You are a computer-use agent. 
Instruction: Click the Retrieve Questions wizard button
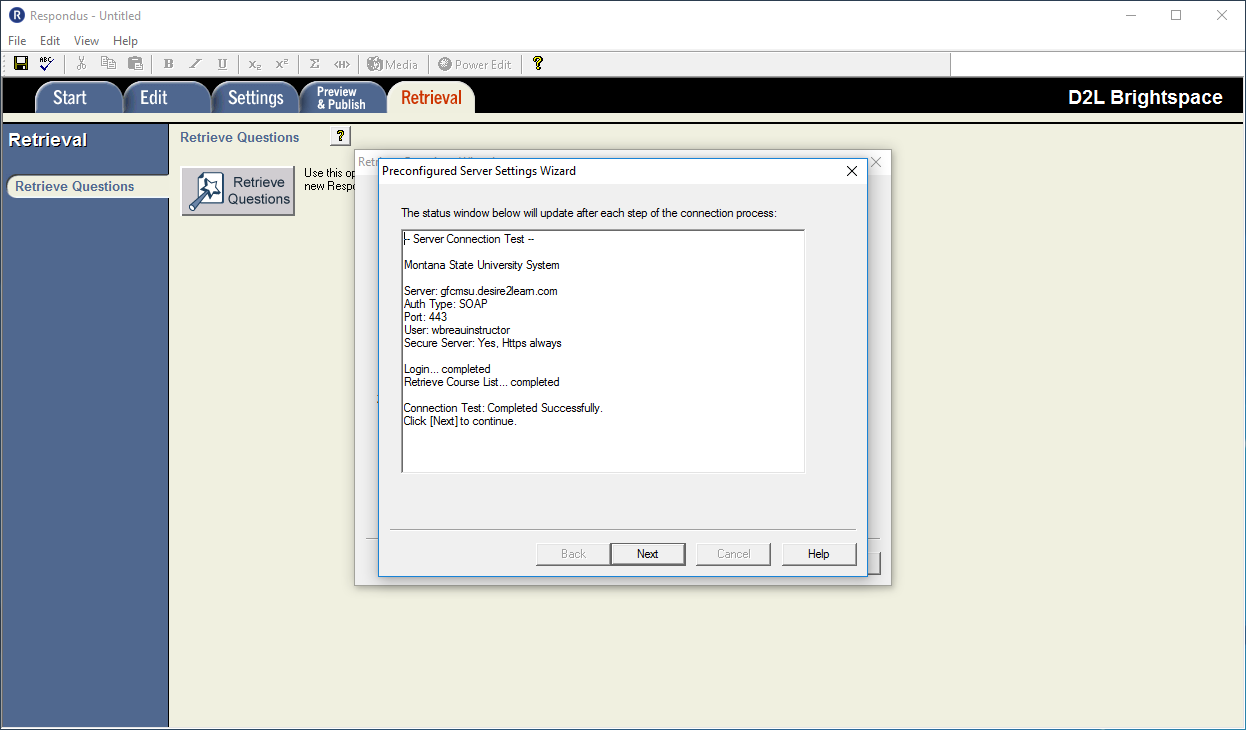pyautogui.click(x=238, y=190)
